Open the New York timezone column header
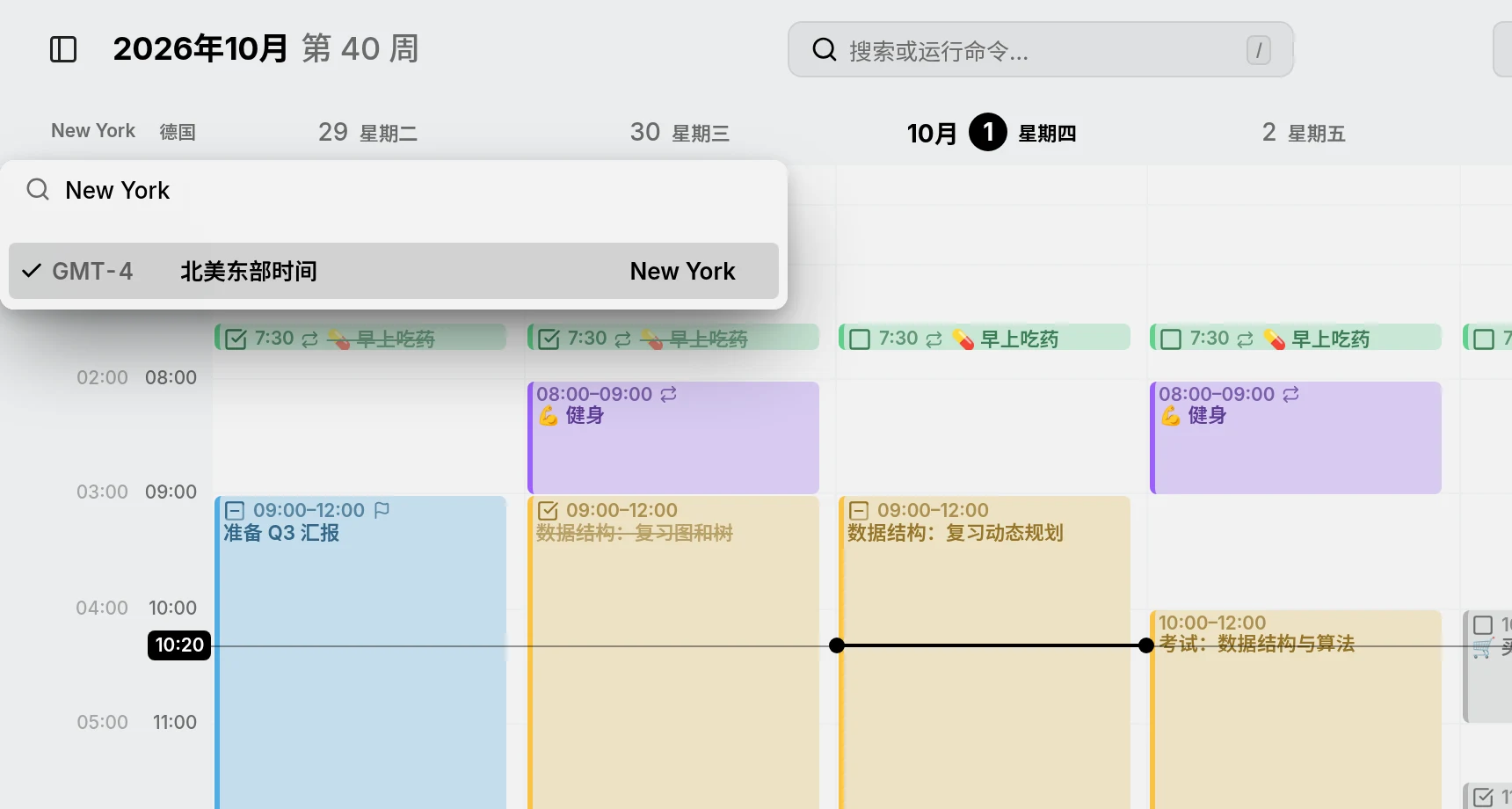This screenshot has height=809, width=1512. pyautogui.click(x=93, y=131)
